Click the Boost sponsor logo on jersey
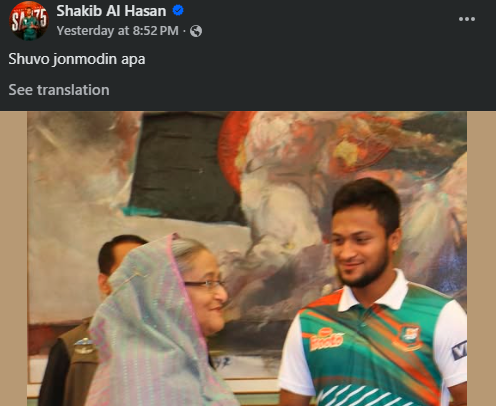Viewport: 496px width, 406px height. click(326, 339)
